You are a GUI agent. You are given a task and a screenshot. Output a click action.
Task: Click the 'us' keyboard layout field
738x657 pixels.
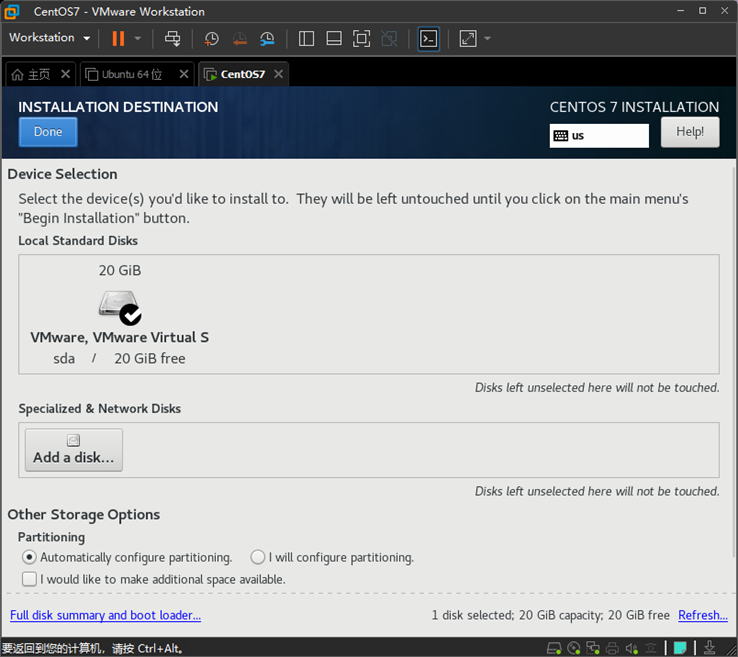[x=599, y=136]
